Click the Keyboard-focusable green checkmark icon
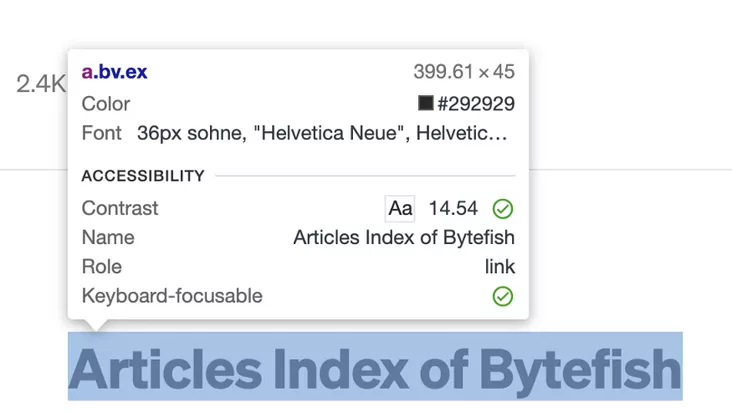This screenshot has width=732, height=413. coord(503,296)
